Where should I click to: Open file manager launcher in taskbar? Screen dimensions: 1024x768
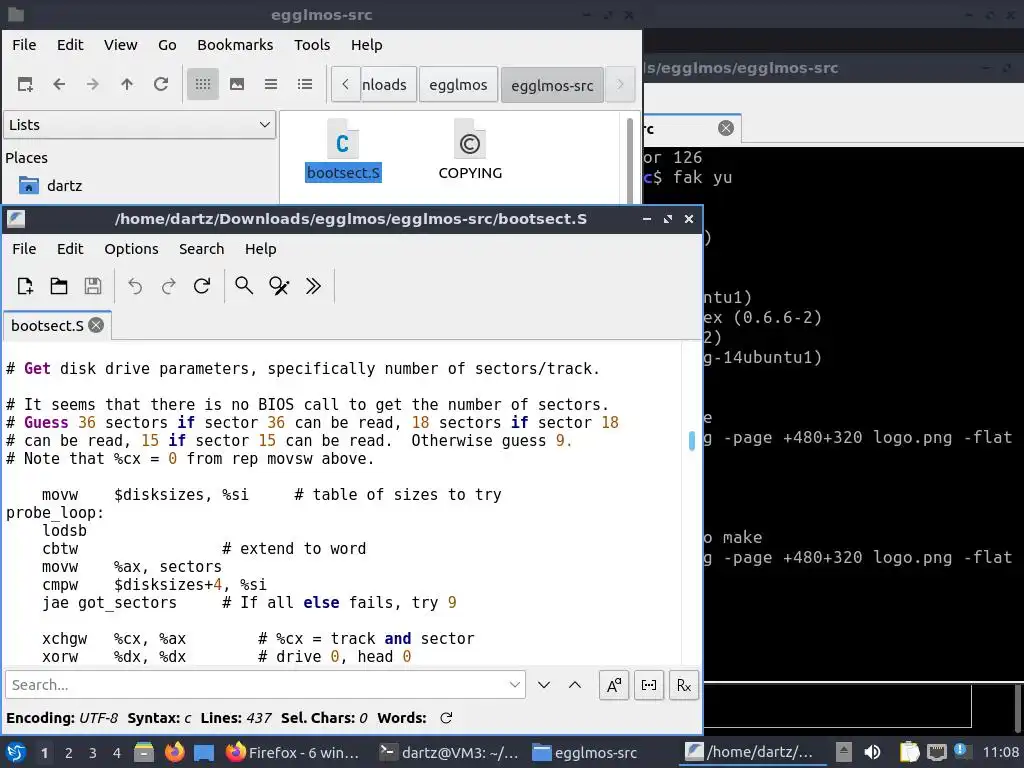click(144, 752)
